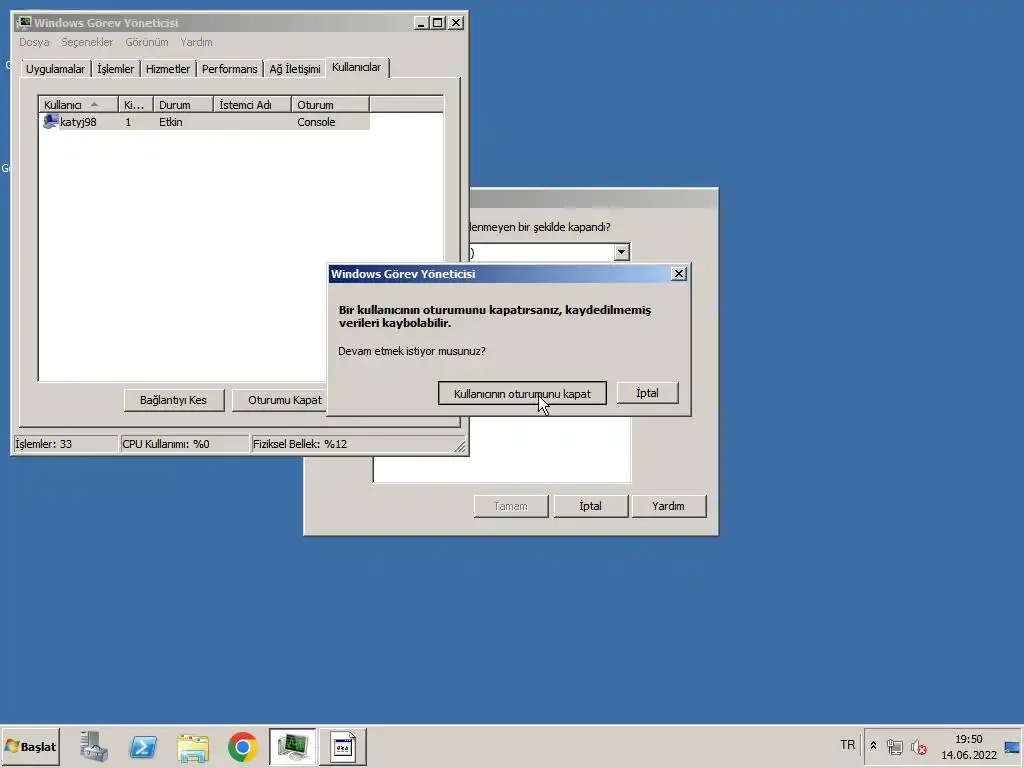
Task: Launch PowerShell from the taskbar
Action: [142, 746]
